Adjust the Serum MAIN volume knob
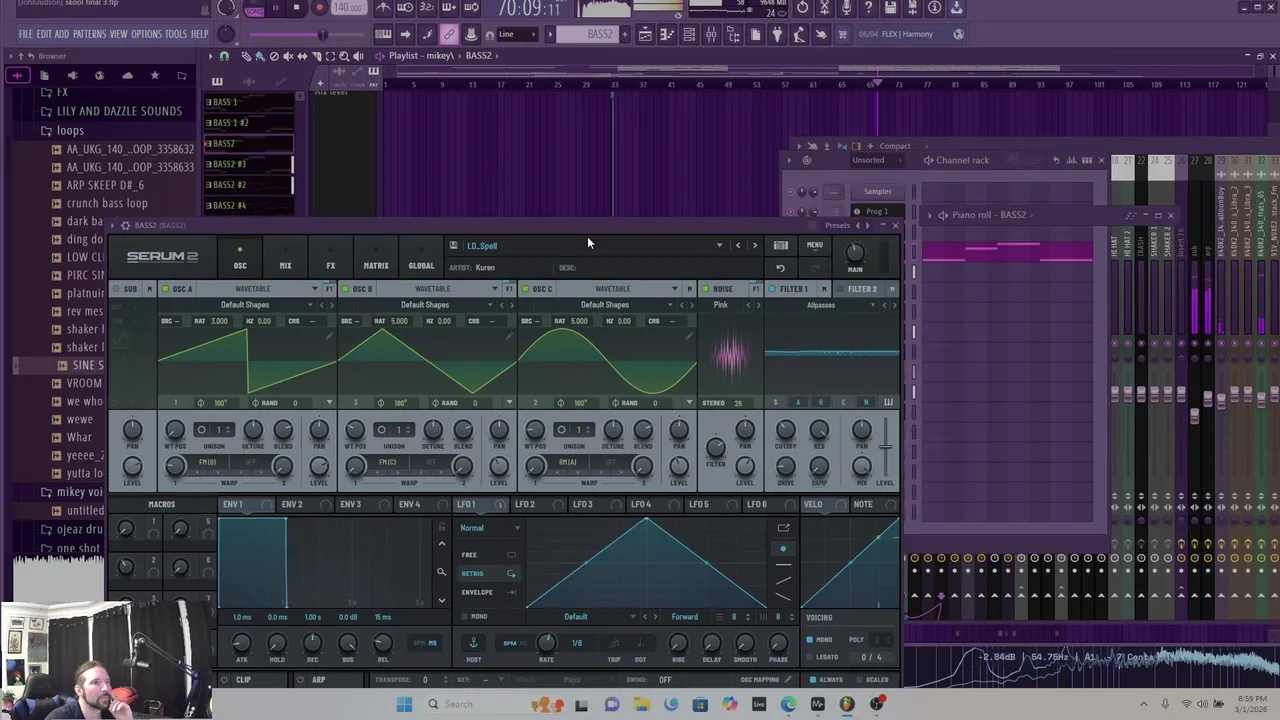The width and height of the screenshot is (1280, 720). pyautogui.click(x=855, y=253)
